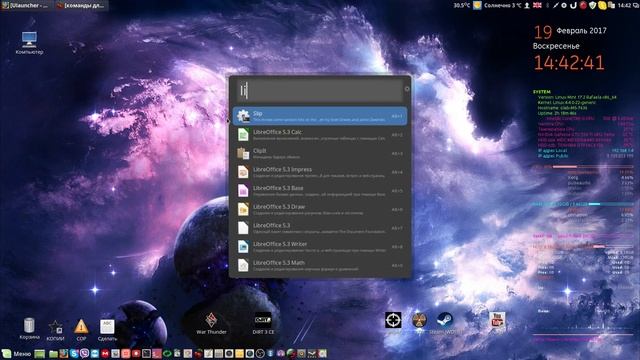640x360 pixels.
Task: Open ClipIt clipboard manager result
Action: [320, 153]
